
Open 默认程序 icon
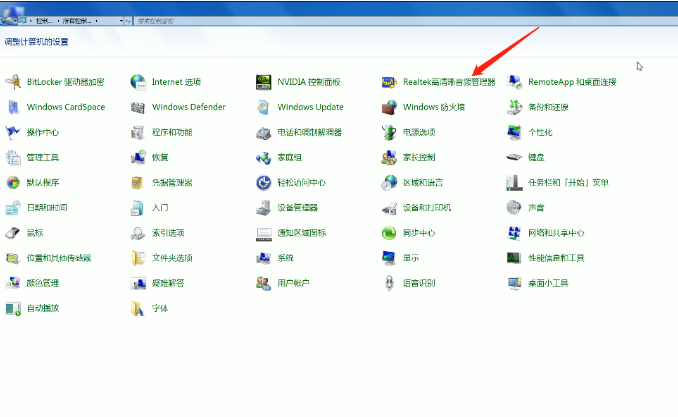coord(13,183)
